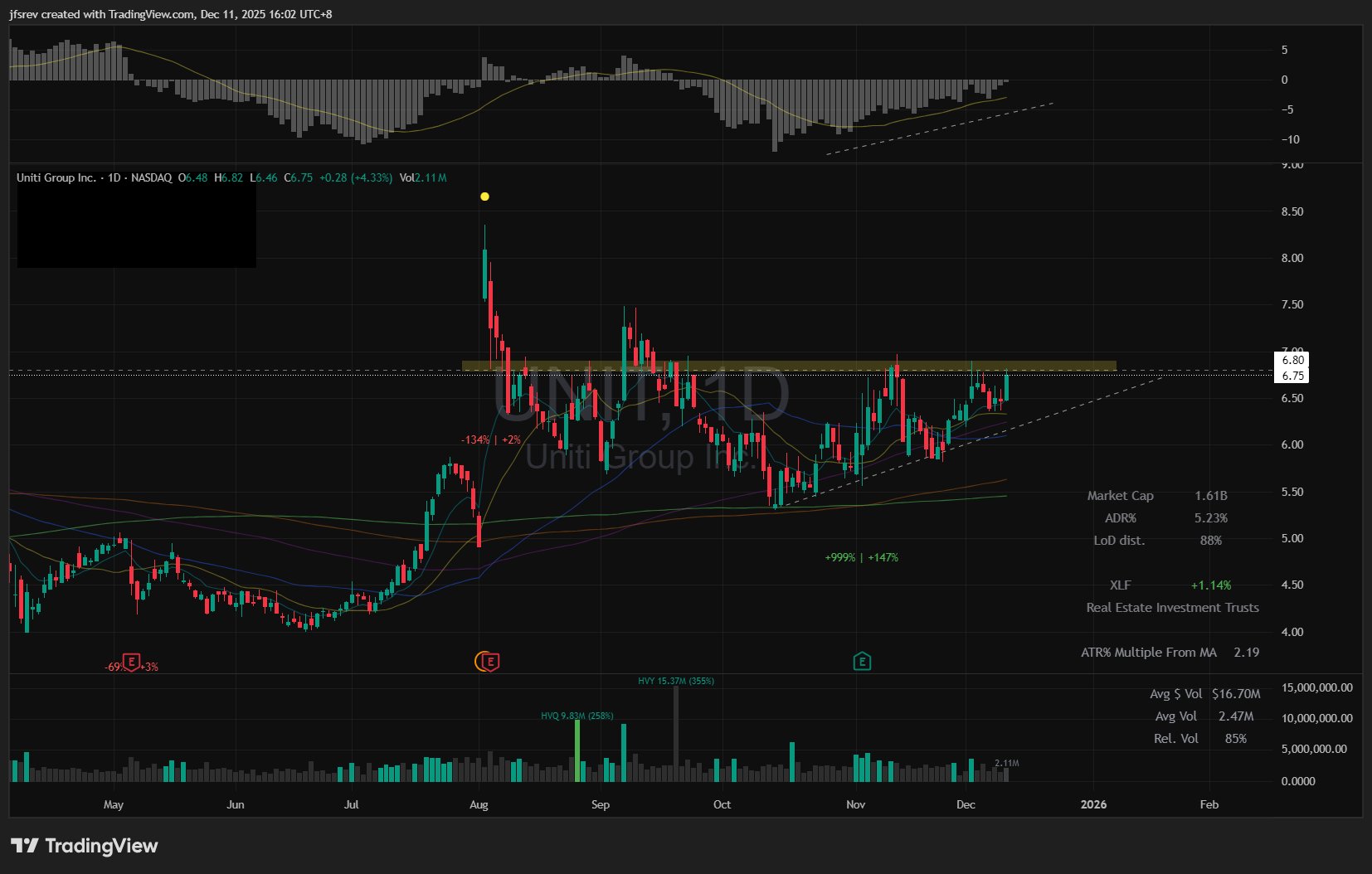1372x874 pixels.
Task: Click the 5.50 price axis label
Action: [x=1292, y=492]
